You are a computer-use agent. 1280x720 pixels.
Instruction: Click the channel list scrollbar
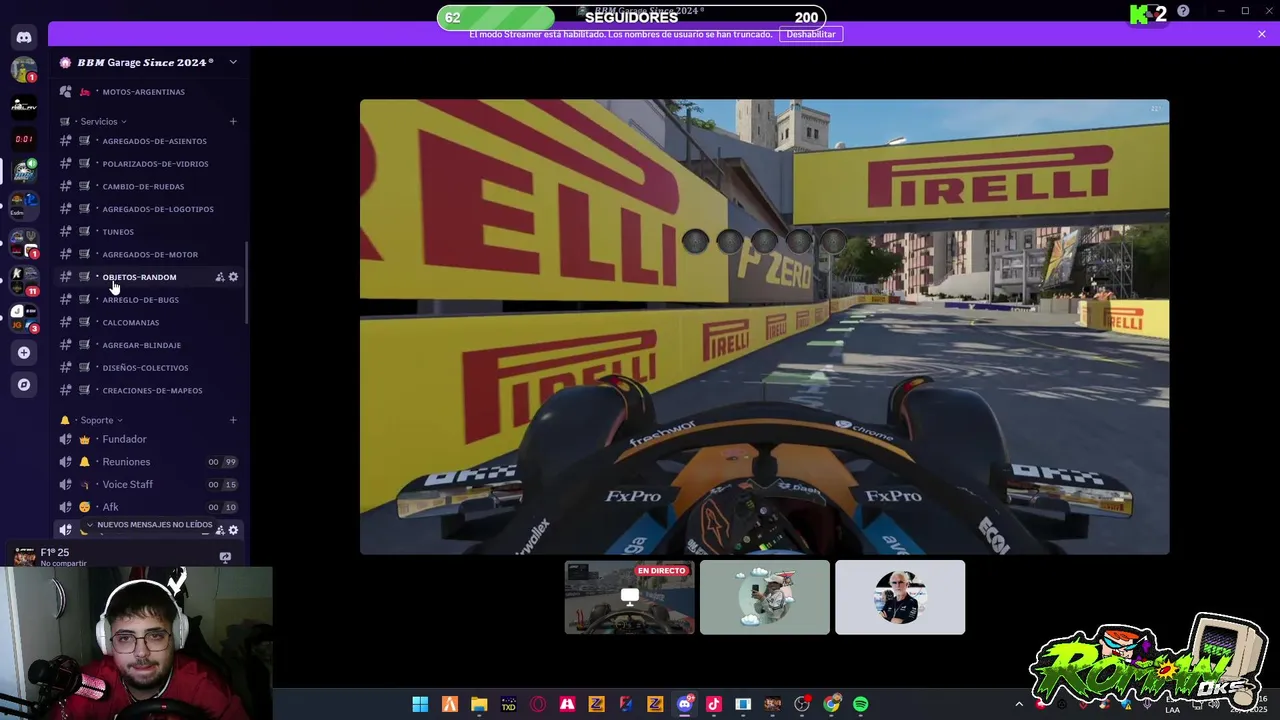tap(247, 282)
